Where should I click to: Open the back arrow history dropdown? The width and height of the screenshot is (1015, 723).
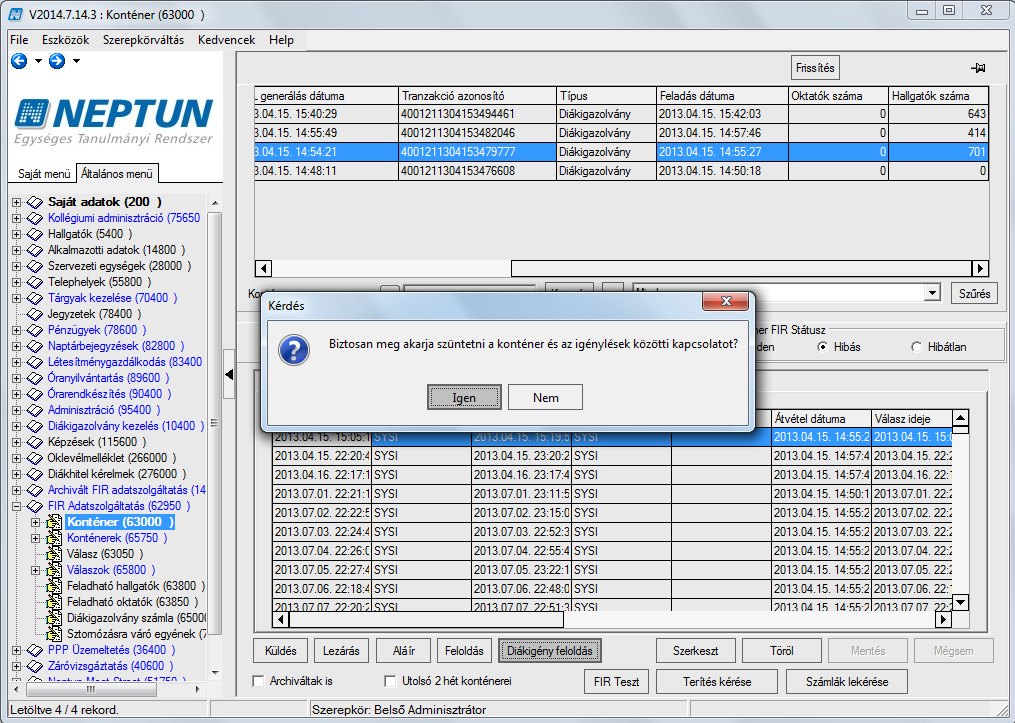(x=38, y=61)
